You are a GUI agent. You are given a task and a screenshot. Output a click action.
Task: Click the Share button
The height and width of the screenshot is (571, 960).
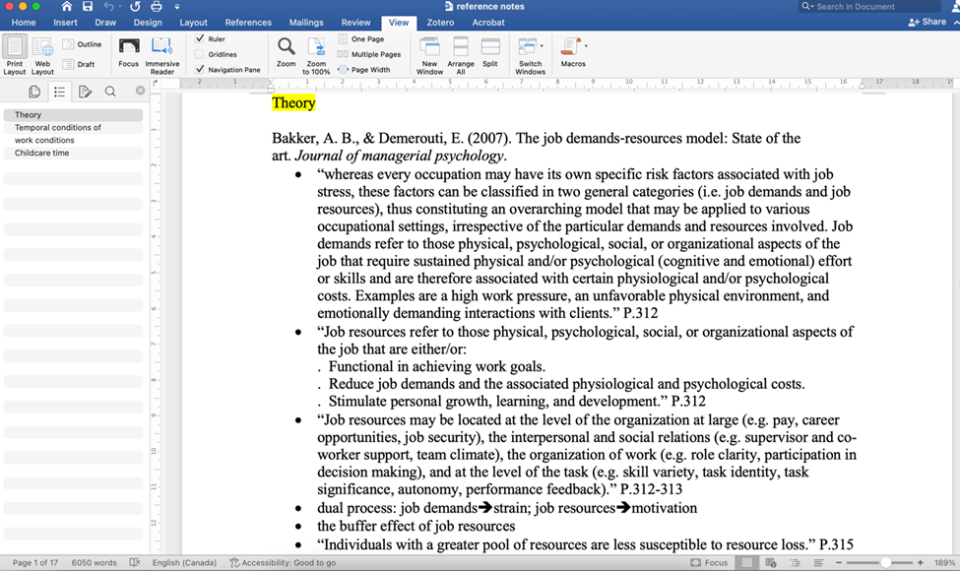coord(927,22)
